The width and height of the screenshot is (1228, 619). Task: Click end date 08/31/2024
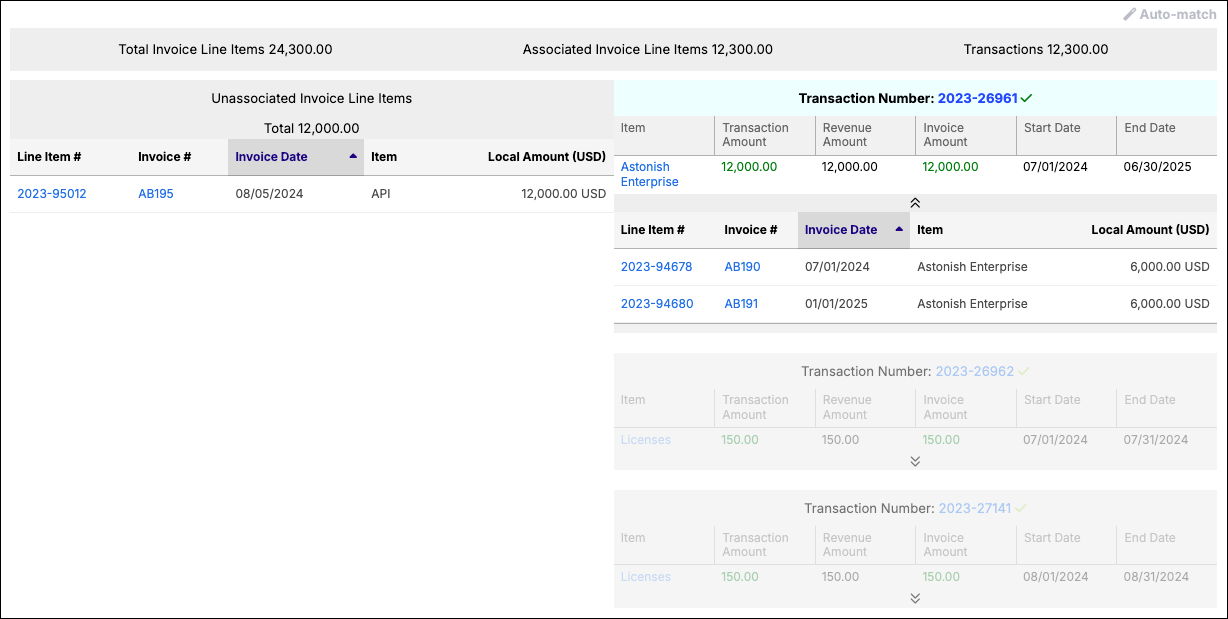click(1156, 577)
